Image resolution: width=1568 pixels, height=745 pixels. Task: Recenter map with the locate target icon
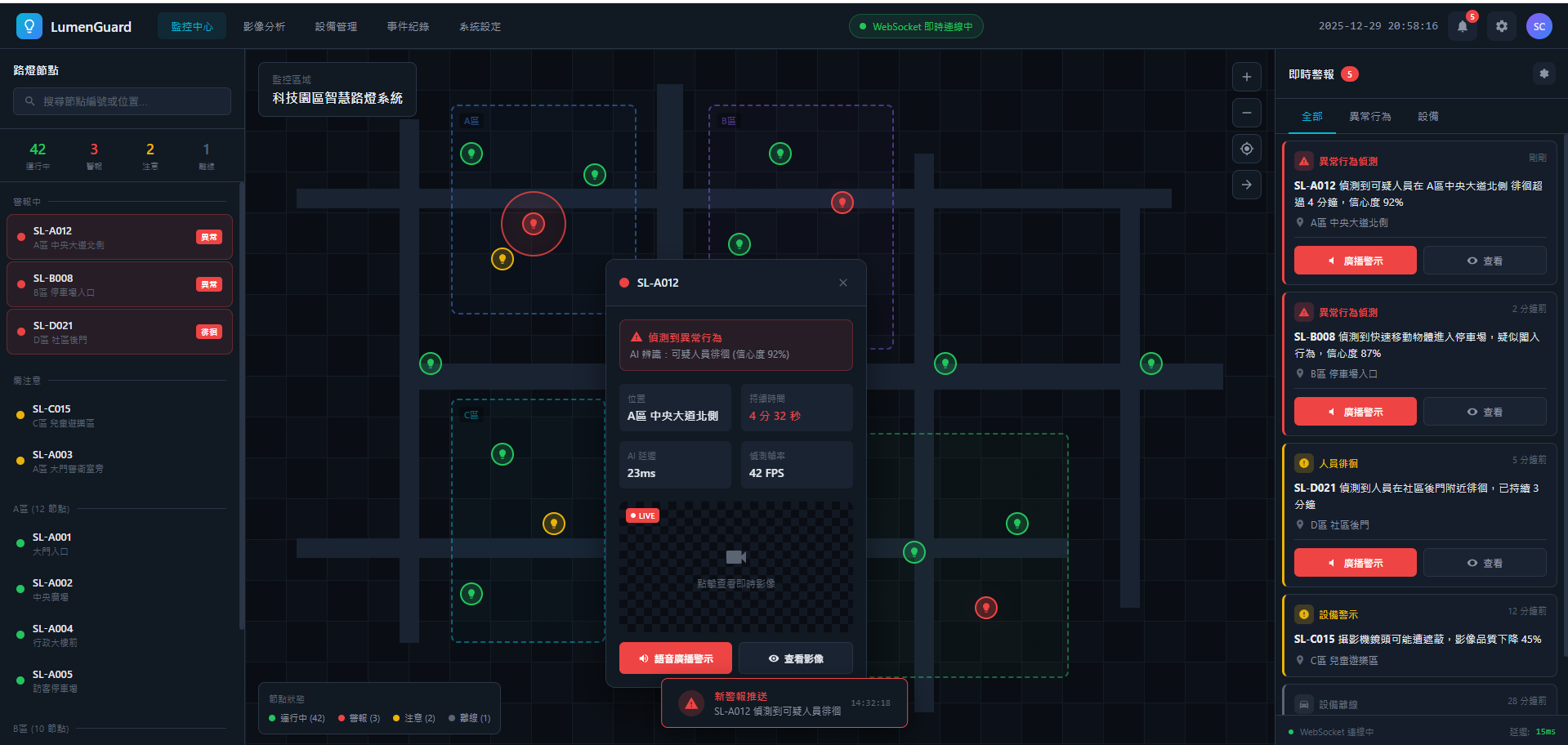click(1246, 149)
